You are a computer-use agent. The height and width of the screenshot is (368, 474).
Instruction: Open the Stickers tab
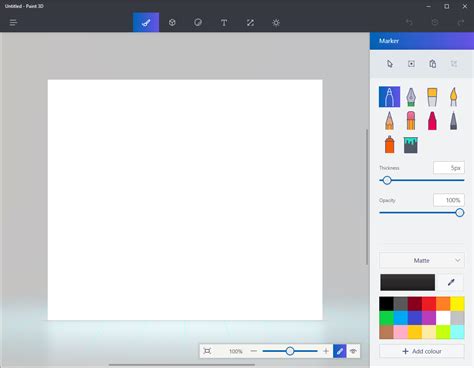198,22
